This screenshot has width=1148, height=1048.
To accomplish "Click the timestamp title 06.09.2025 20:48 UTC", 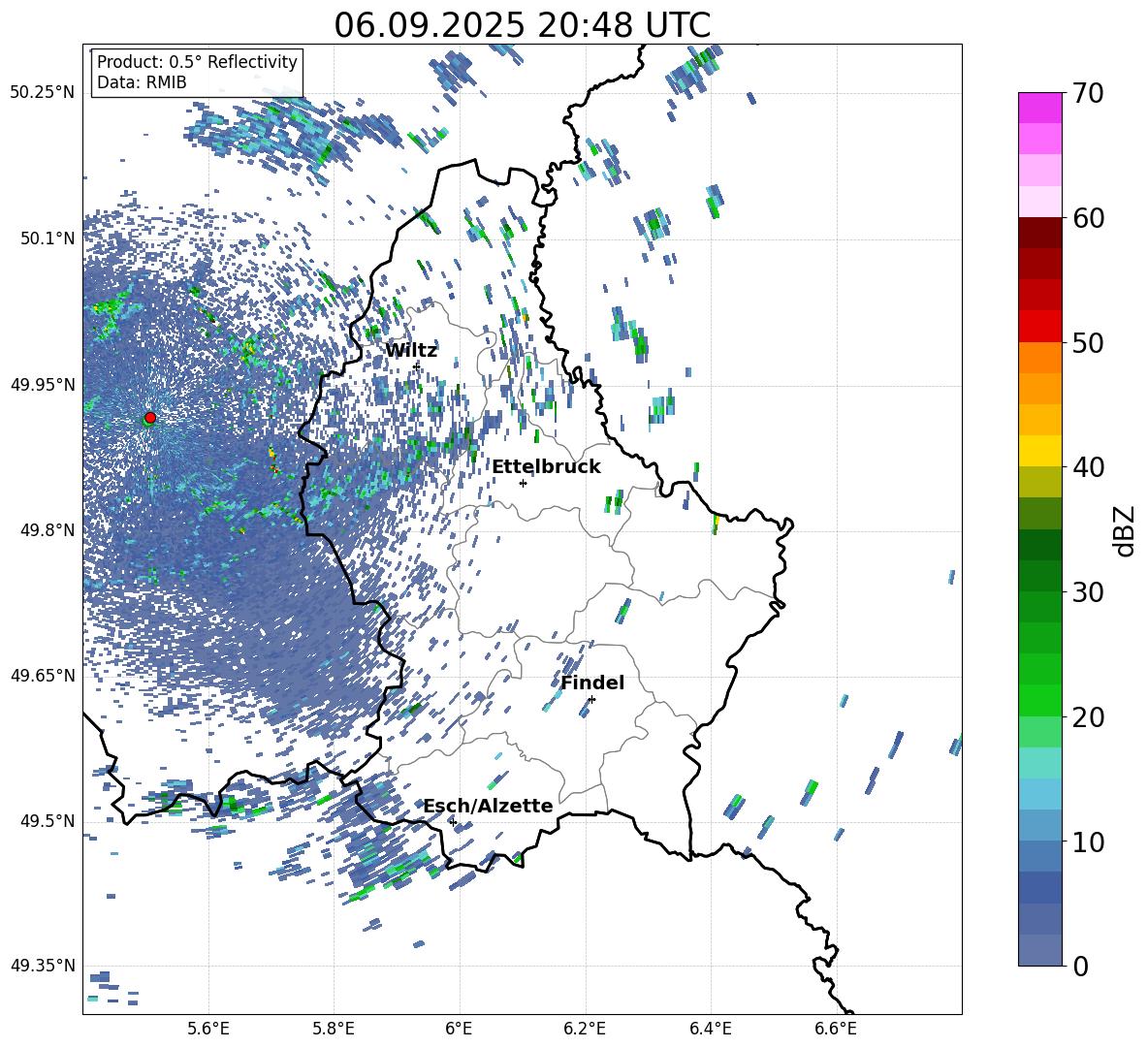I will pos(522,25).
